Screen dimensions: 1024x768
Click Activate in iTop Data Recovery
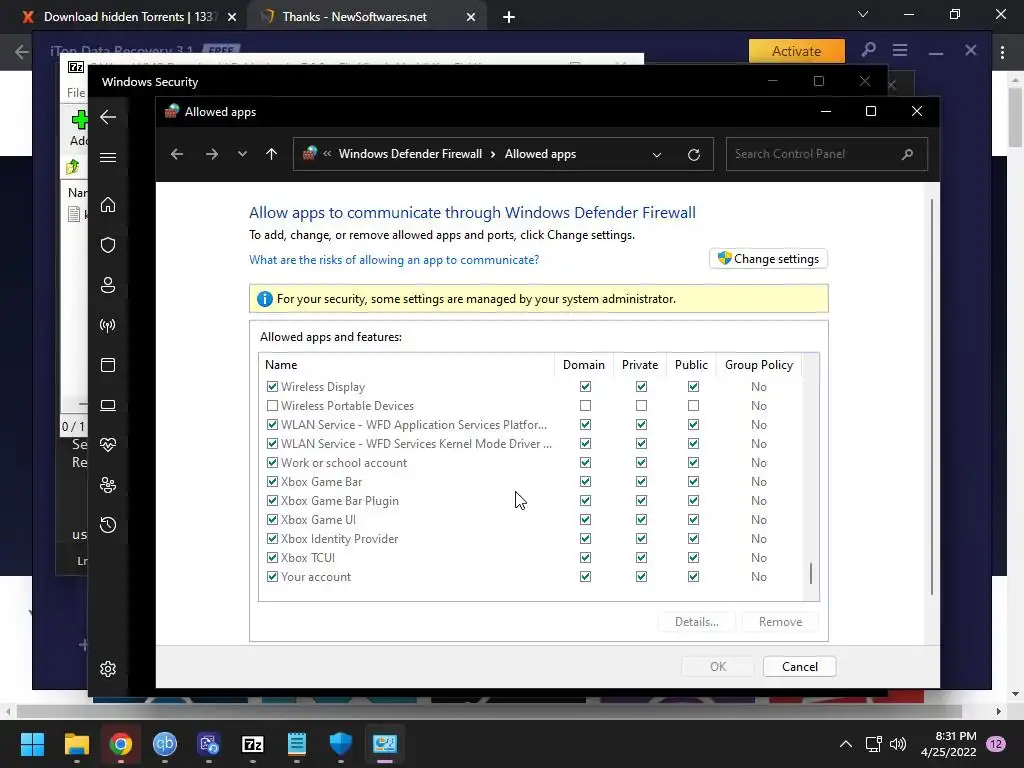797,51
